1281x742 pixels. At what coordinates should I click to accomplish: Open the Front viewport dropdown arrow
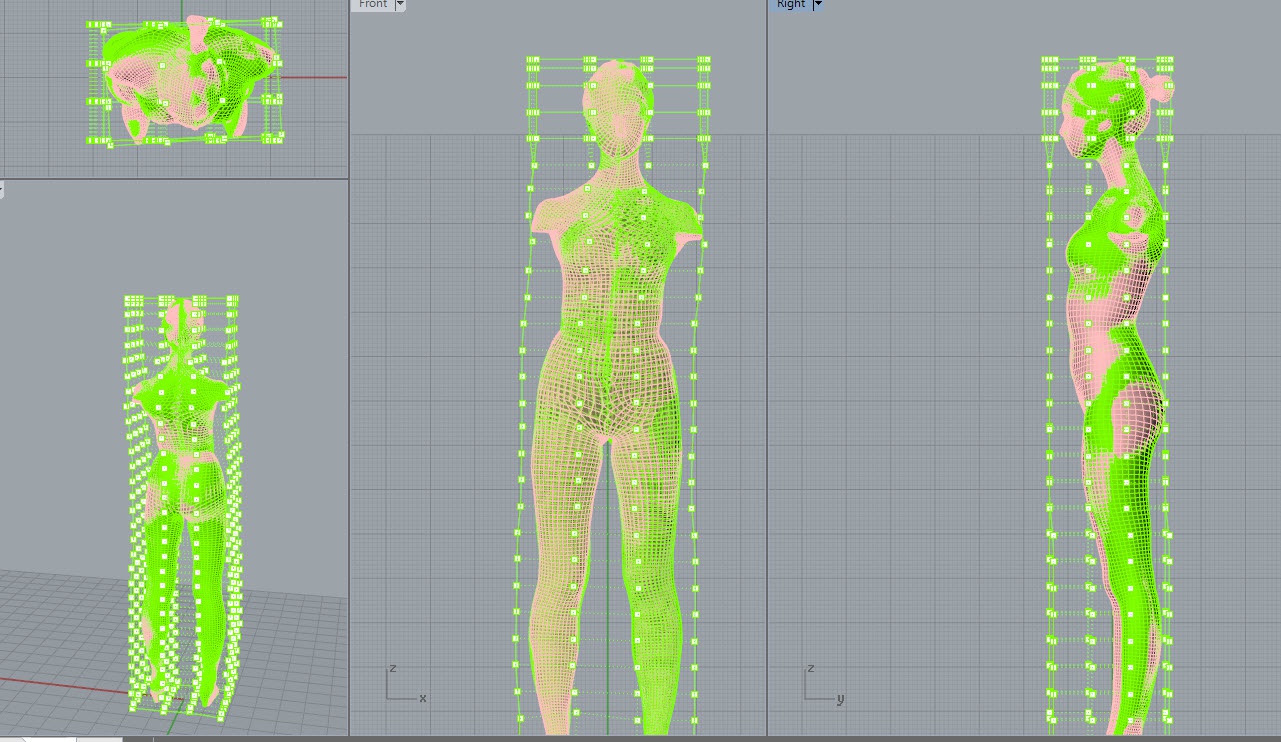pos(400,5)
